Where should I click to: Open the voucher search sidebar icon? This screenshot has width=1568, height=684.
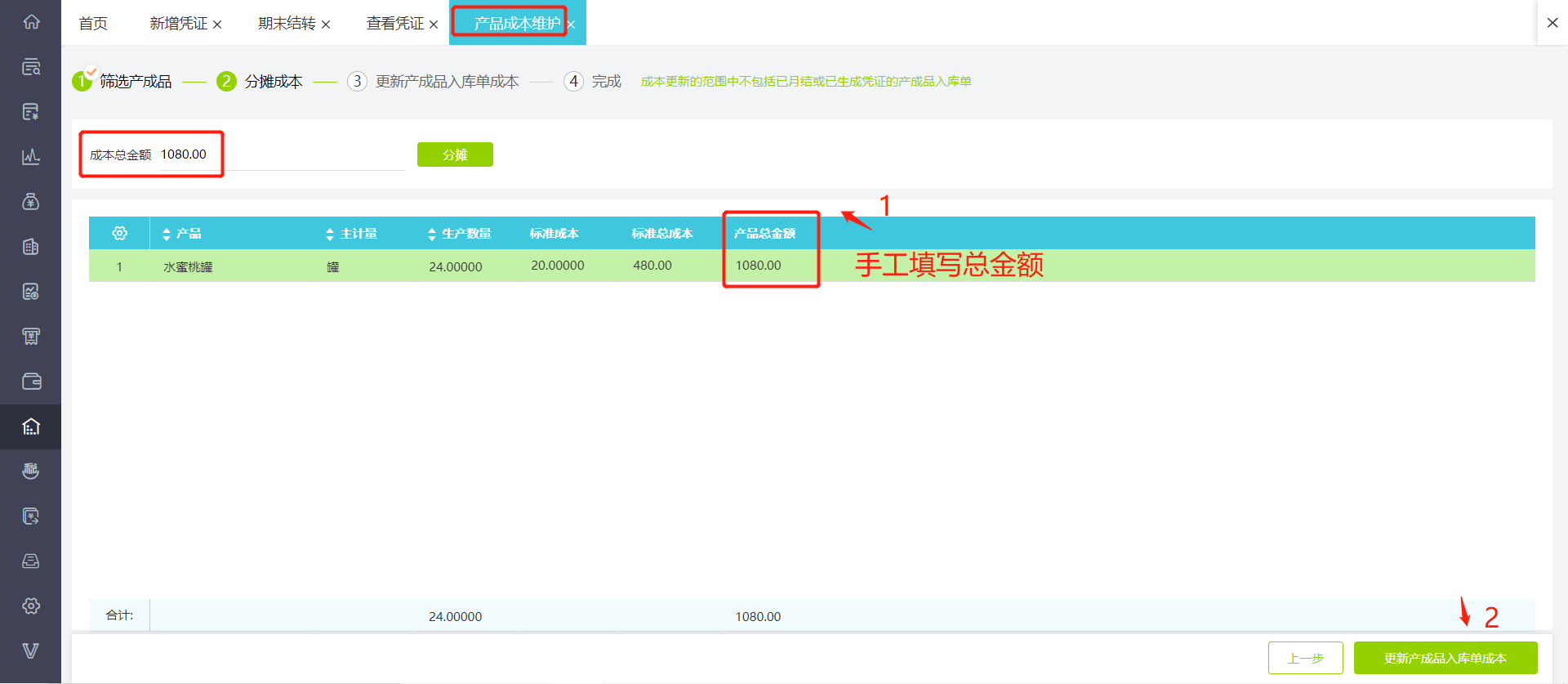[31, 67]
